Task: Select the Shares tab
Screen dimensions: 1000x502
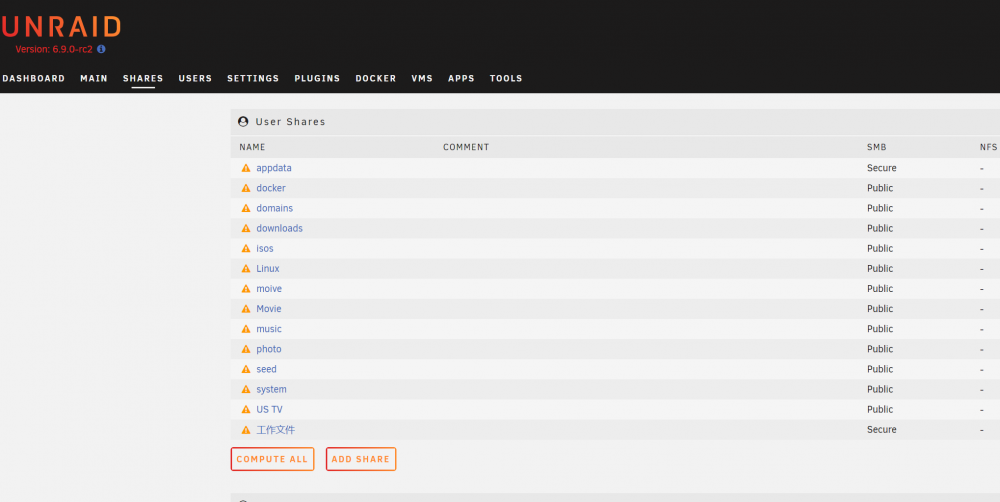Action: [x=143, y=78]
